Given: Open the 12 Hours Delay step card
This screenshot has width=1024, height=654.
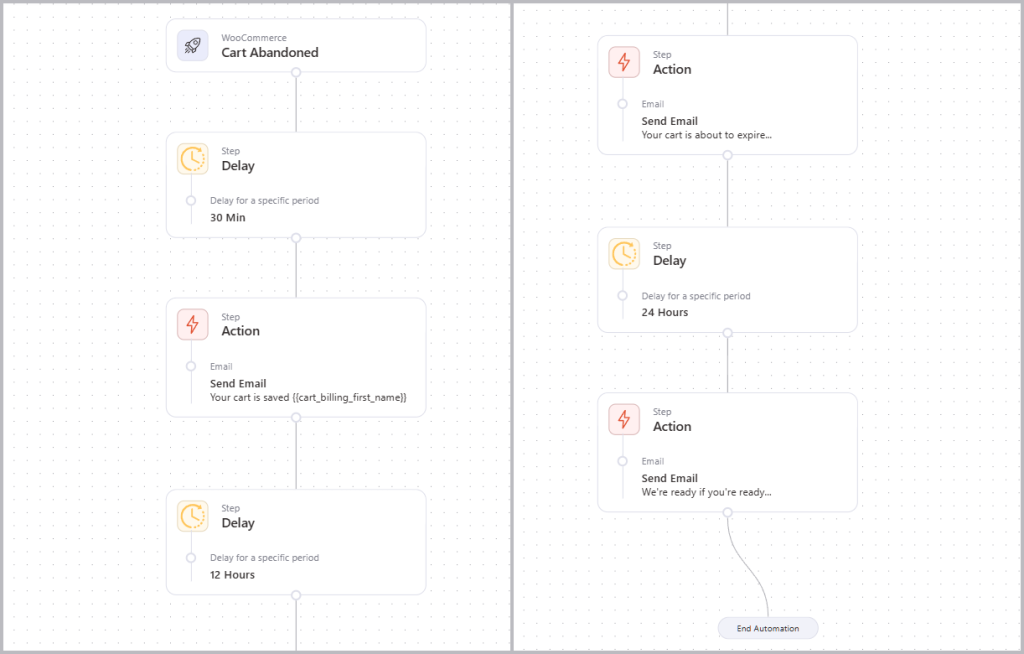Looking at the screenshot, I should [x=296, y=542].
